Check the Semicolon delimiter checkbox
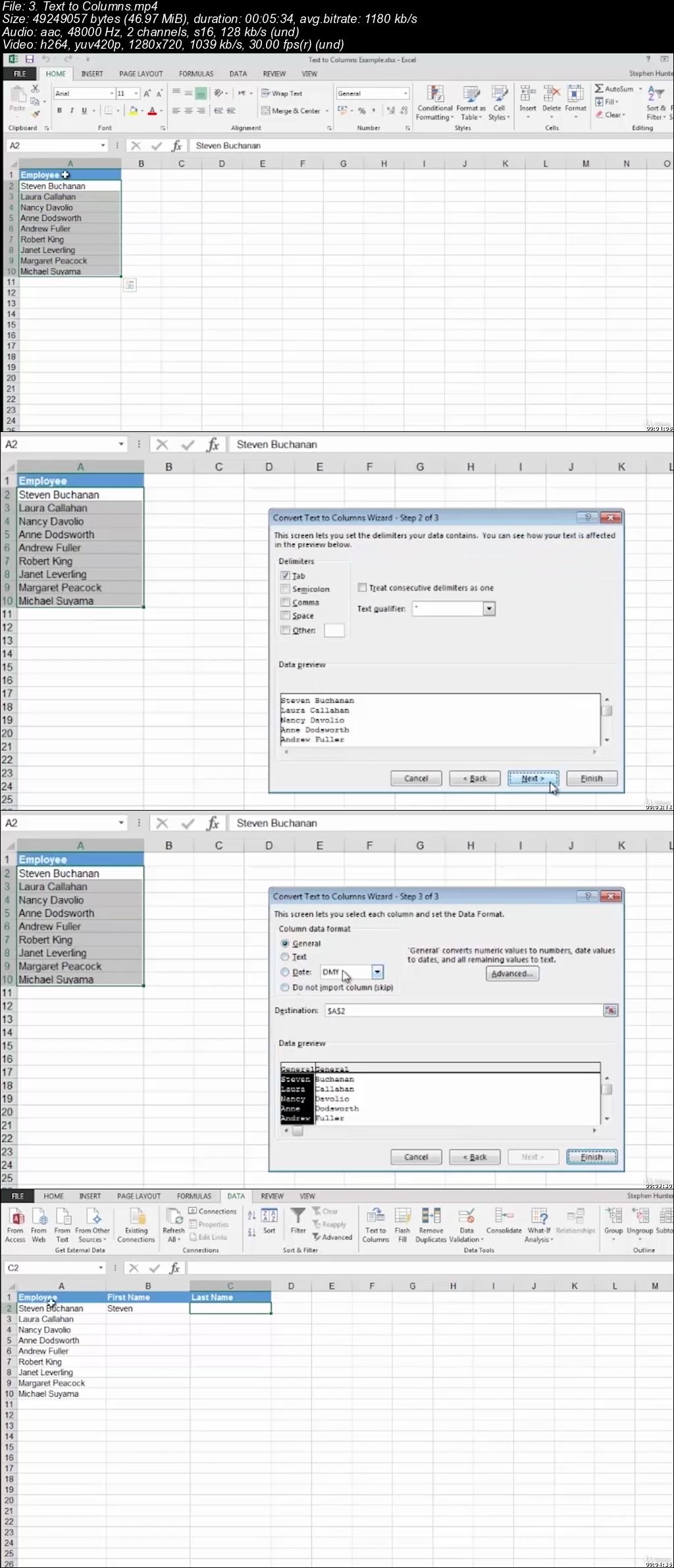The height and width of the screenshot is (1568, 674). coord(286,589)
